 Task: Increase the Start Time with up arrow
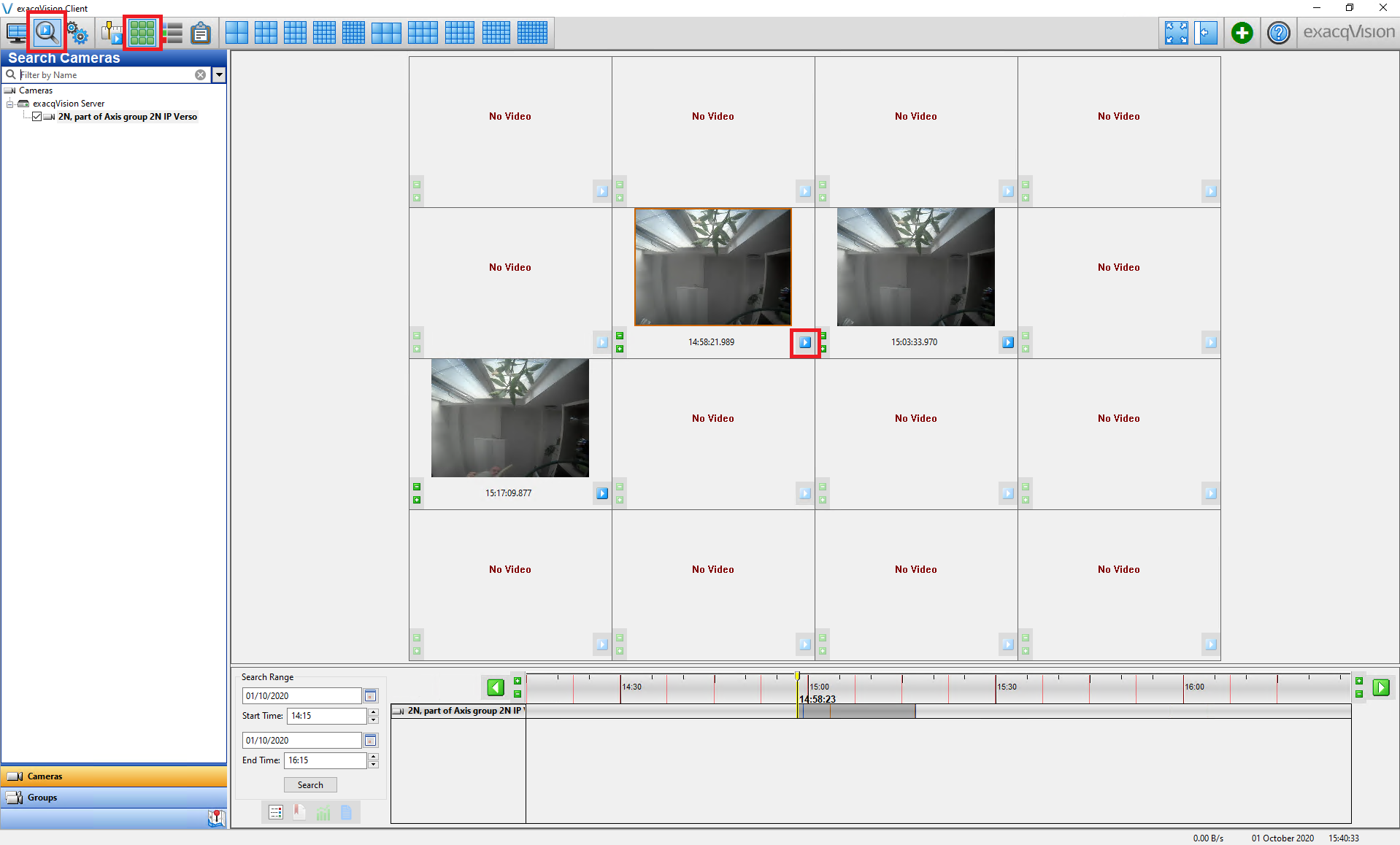[x=374, y=711]
